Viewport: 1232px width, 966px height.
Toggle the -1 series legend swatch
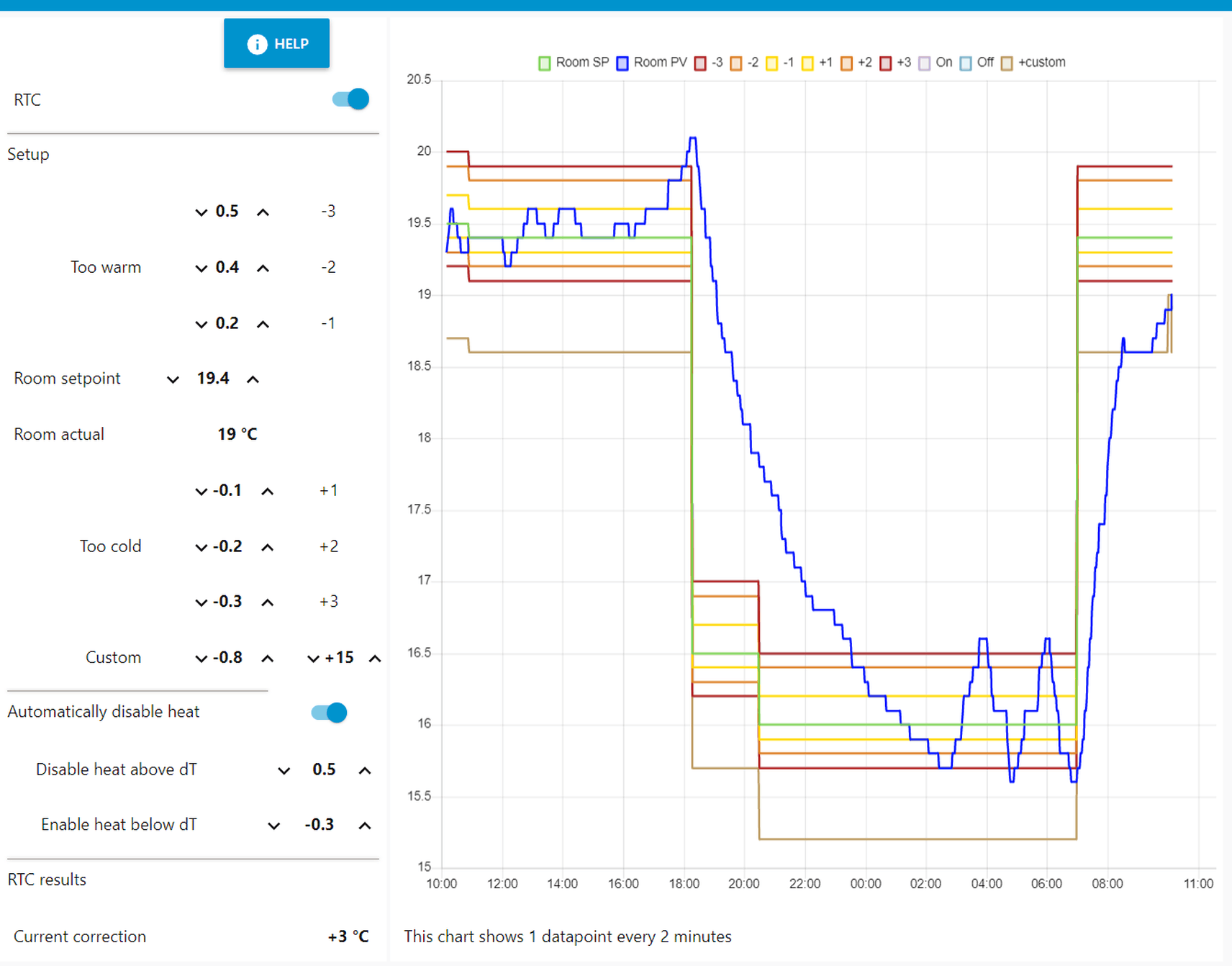point(771,63)
